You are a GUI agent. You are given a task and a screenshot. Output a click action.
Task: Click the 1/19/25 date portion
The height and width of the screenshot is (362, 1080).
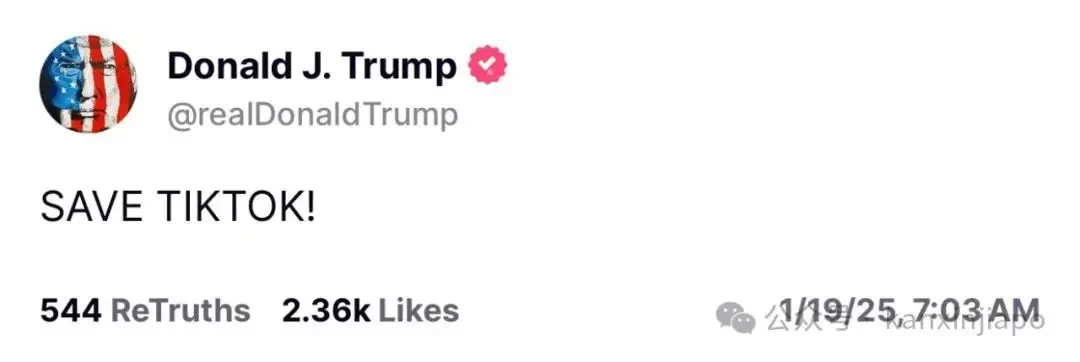[840, 310]
